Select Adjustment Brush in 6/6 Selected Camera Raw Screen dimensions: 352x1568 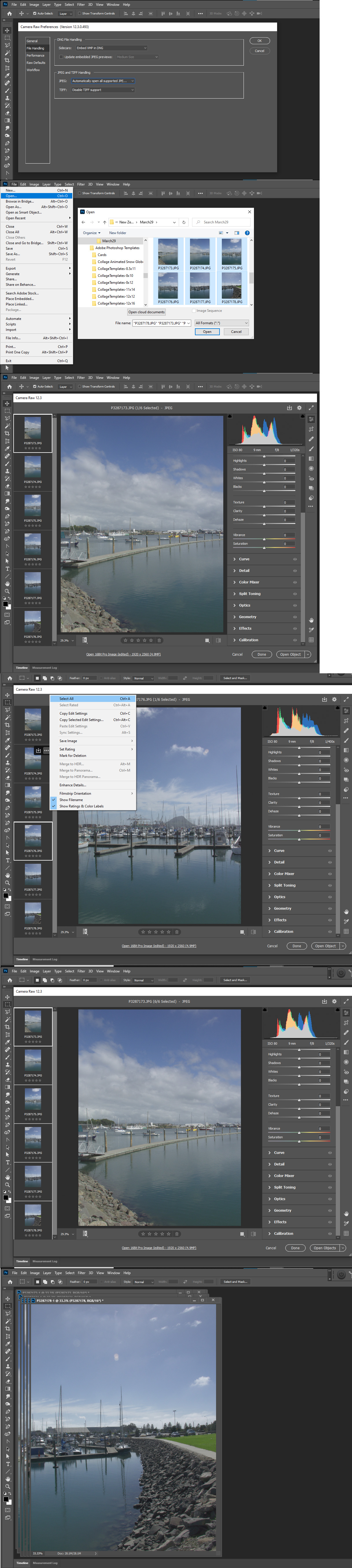346,1043
